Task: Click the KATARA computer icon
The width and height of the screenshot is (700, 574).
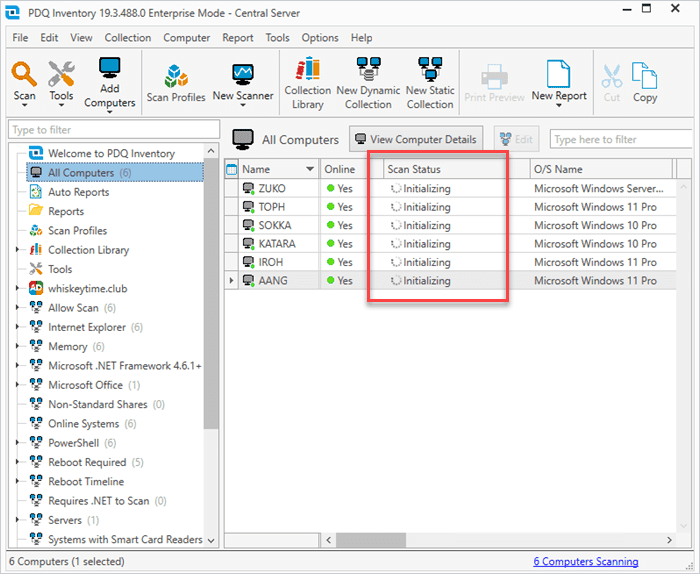Action: pos(249,244)
